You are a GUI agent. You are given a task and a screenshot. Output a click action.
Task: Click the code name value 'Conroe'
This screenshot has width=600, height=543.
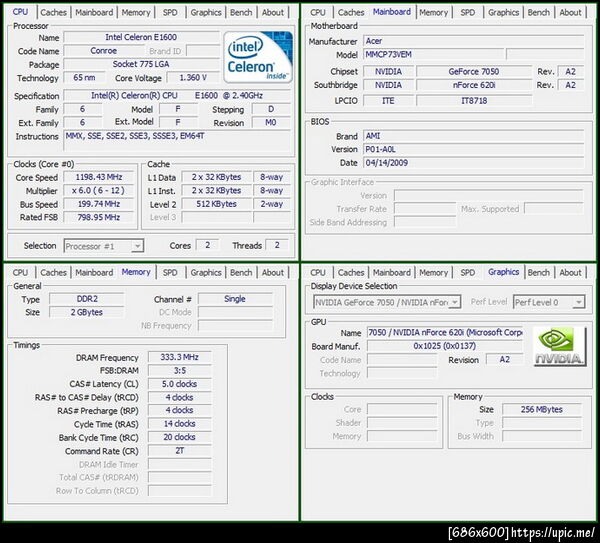pyautogui.click(x=103, y=51)
